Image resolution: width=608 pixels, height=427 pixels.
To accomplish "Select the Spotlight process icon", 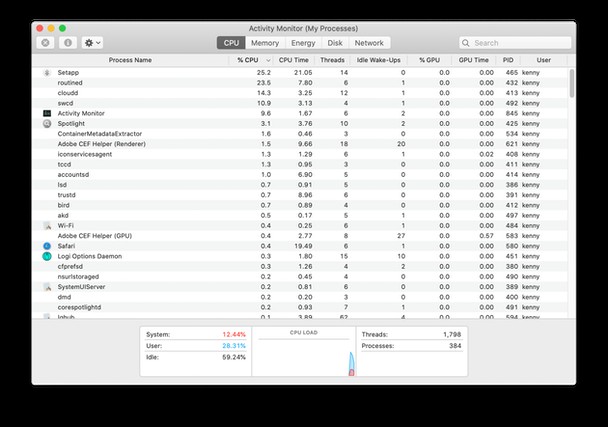I will coord(47,124).
